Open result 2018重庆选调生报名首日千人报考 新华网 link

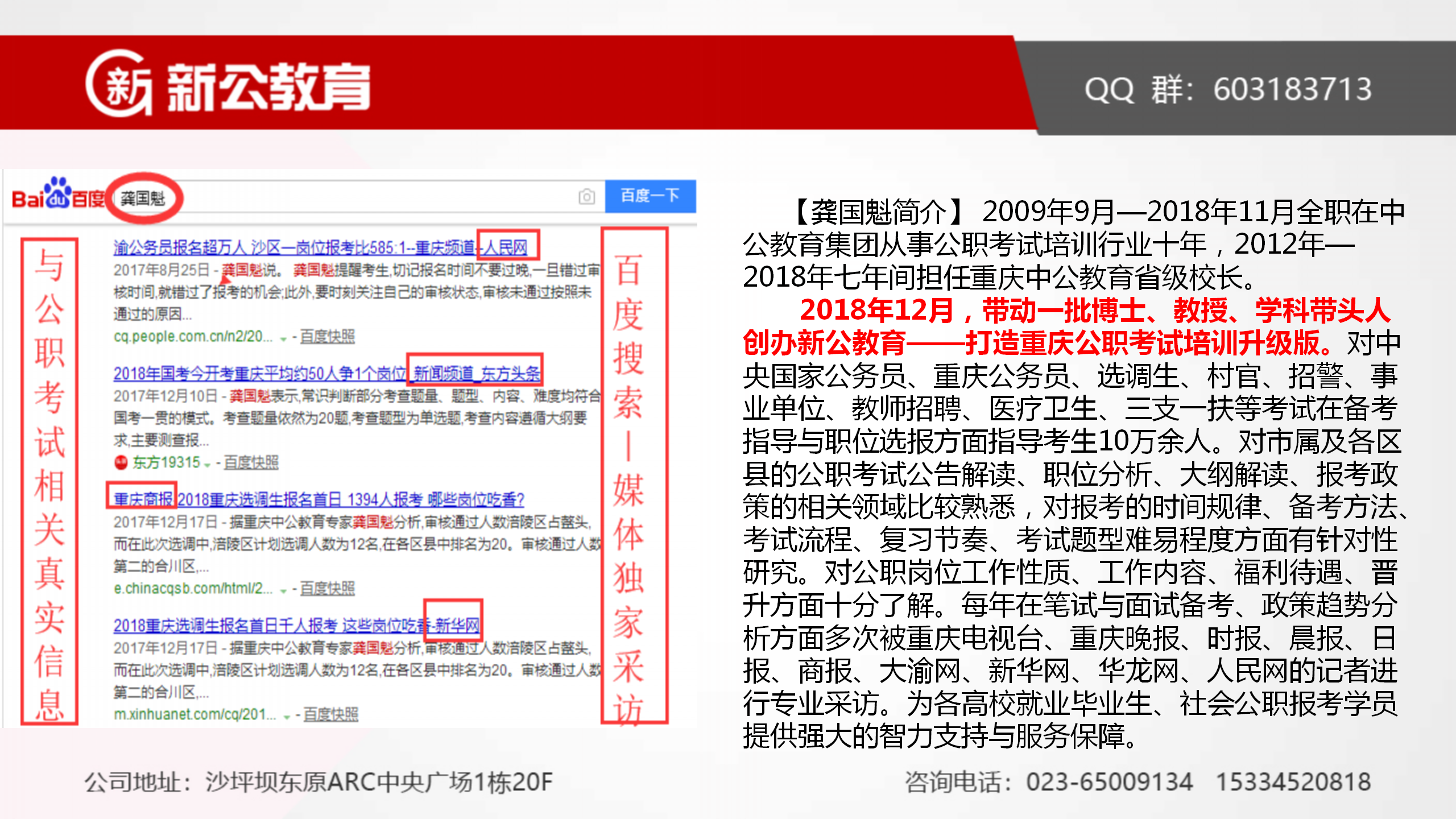[296, 626]
